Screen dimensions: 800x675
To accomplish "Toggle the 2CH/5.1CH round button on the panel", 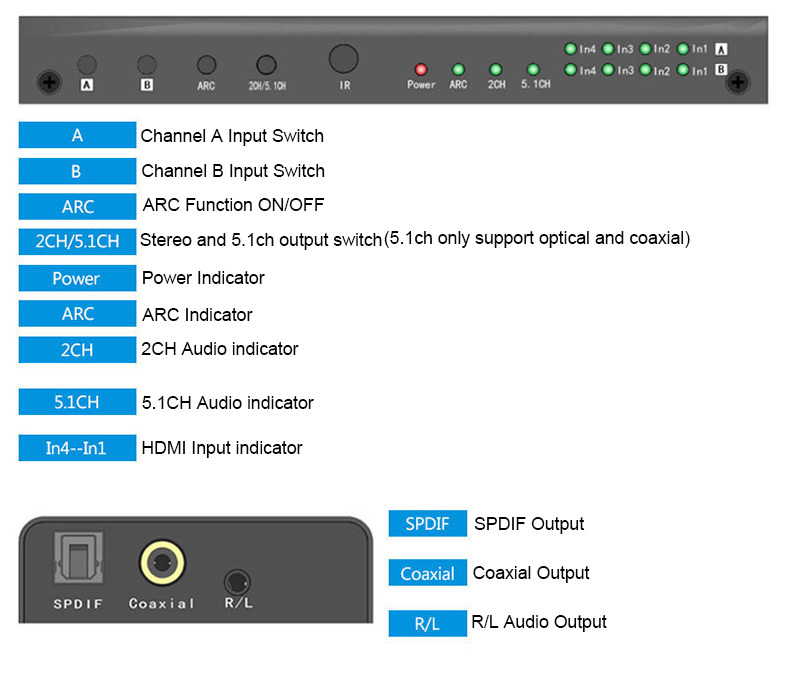I will click(x=266, y=64).
